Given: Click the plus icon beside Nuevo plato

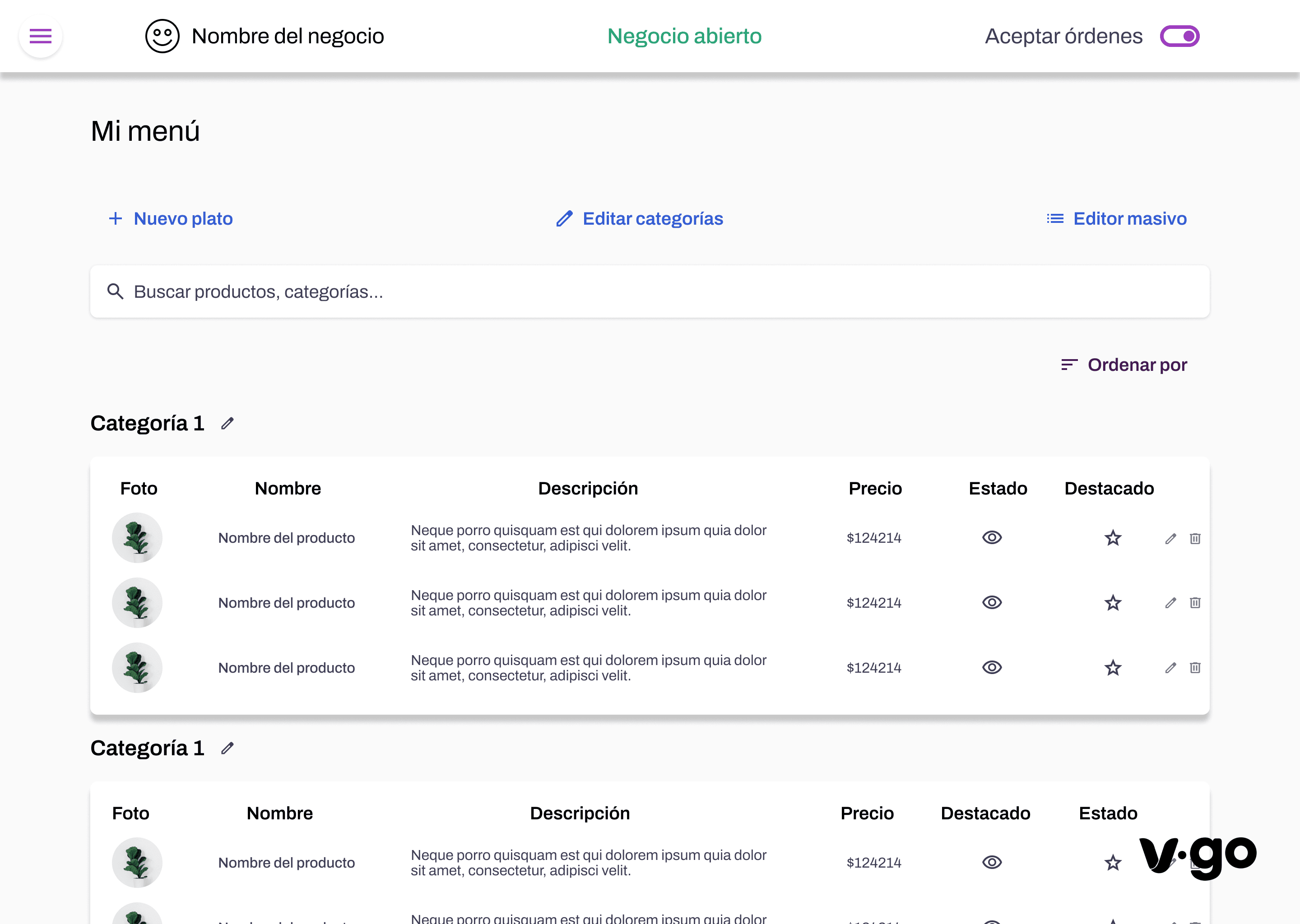Looking at the screenshot, I should [x=116, y=218].
